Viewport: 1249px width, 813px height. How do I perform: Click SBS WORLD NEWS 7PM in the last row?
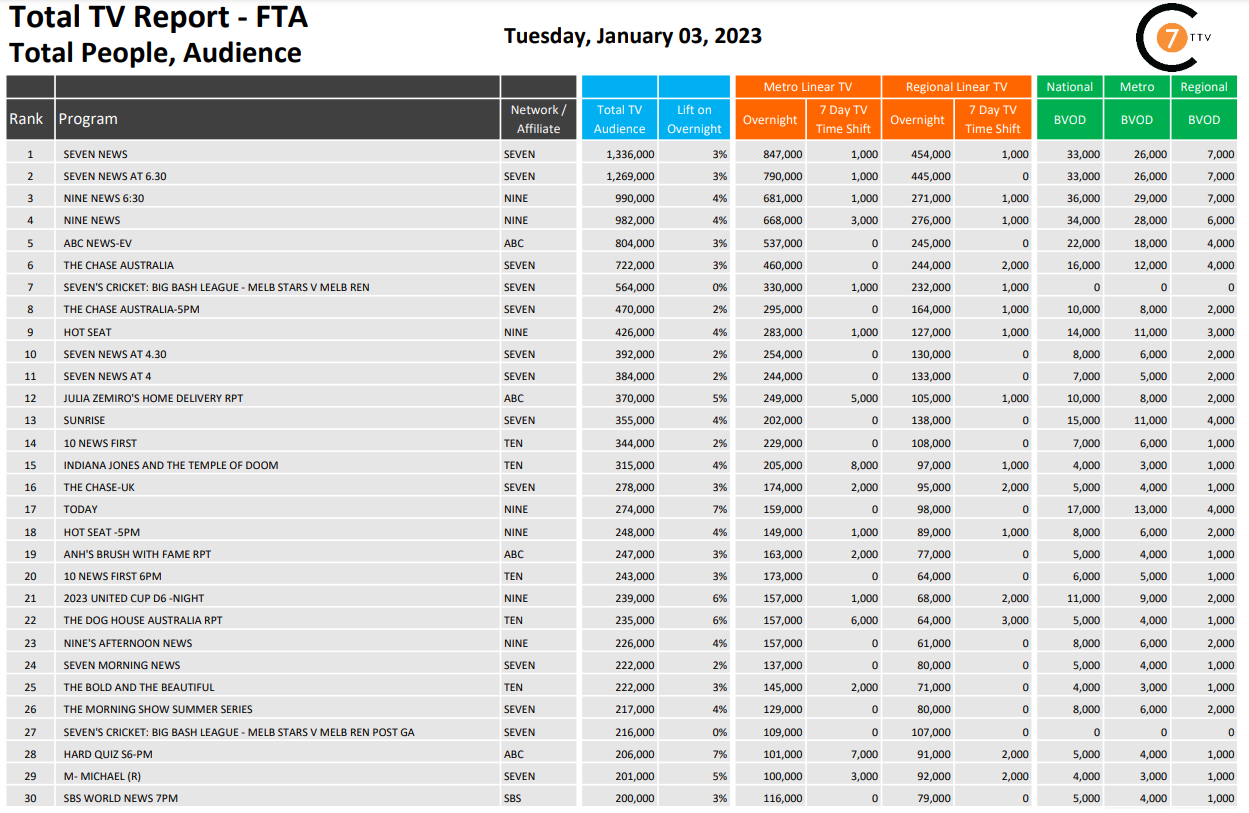tap(121, 798)
